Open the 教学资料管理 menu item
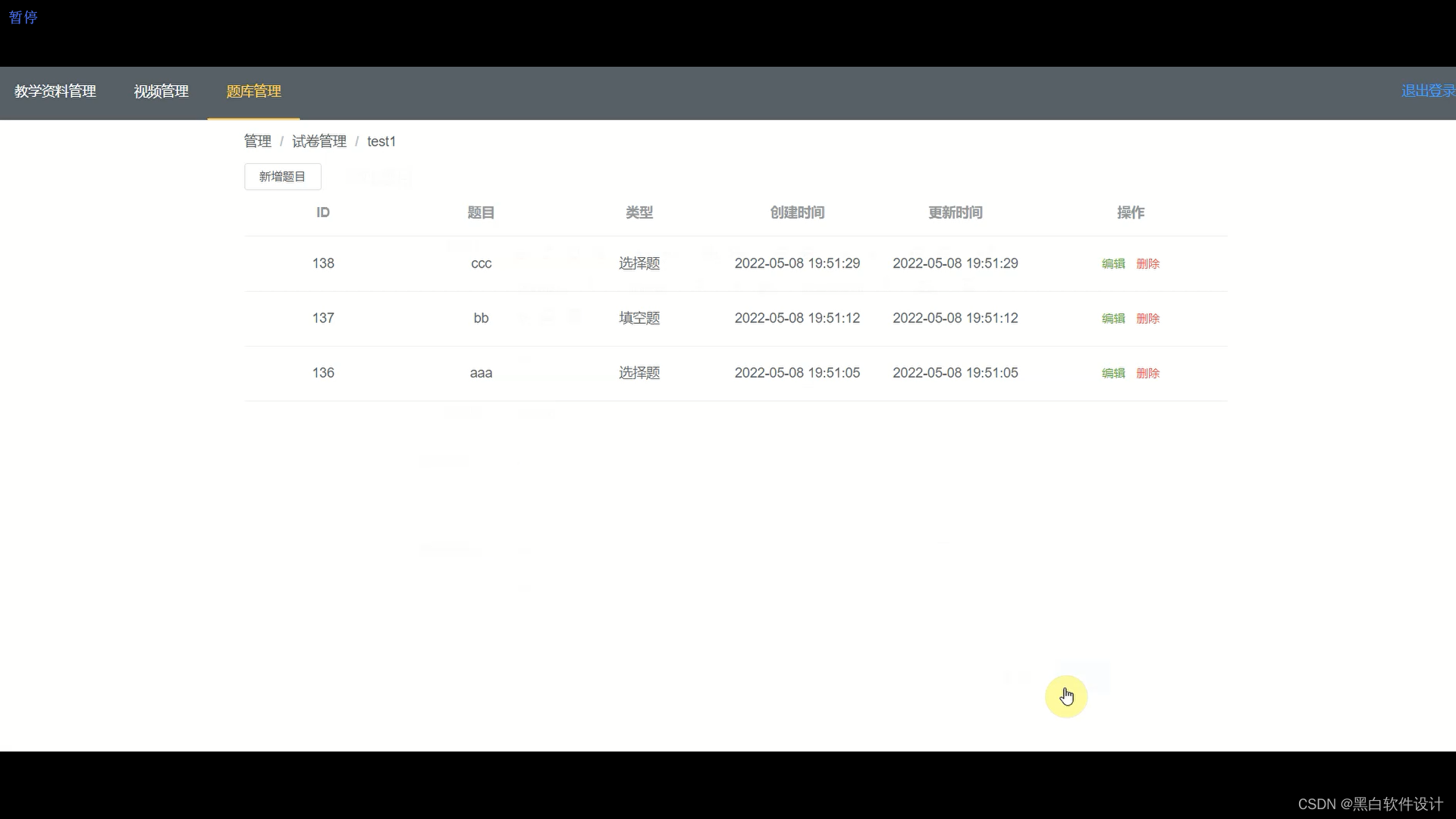Viewport: 1456px width, 819px height. click(x=55, y=91)
